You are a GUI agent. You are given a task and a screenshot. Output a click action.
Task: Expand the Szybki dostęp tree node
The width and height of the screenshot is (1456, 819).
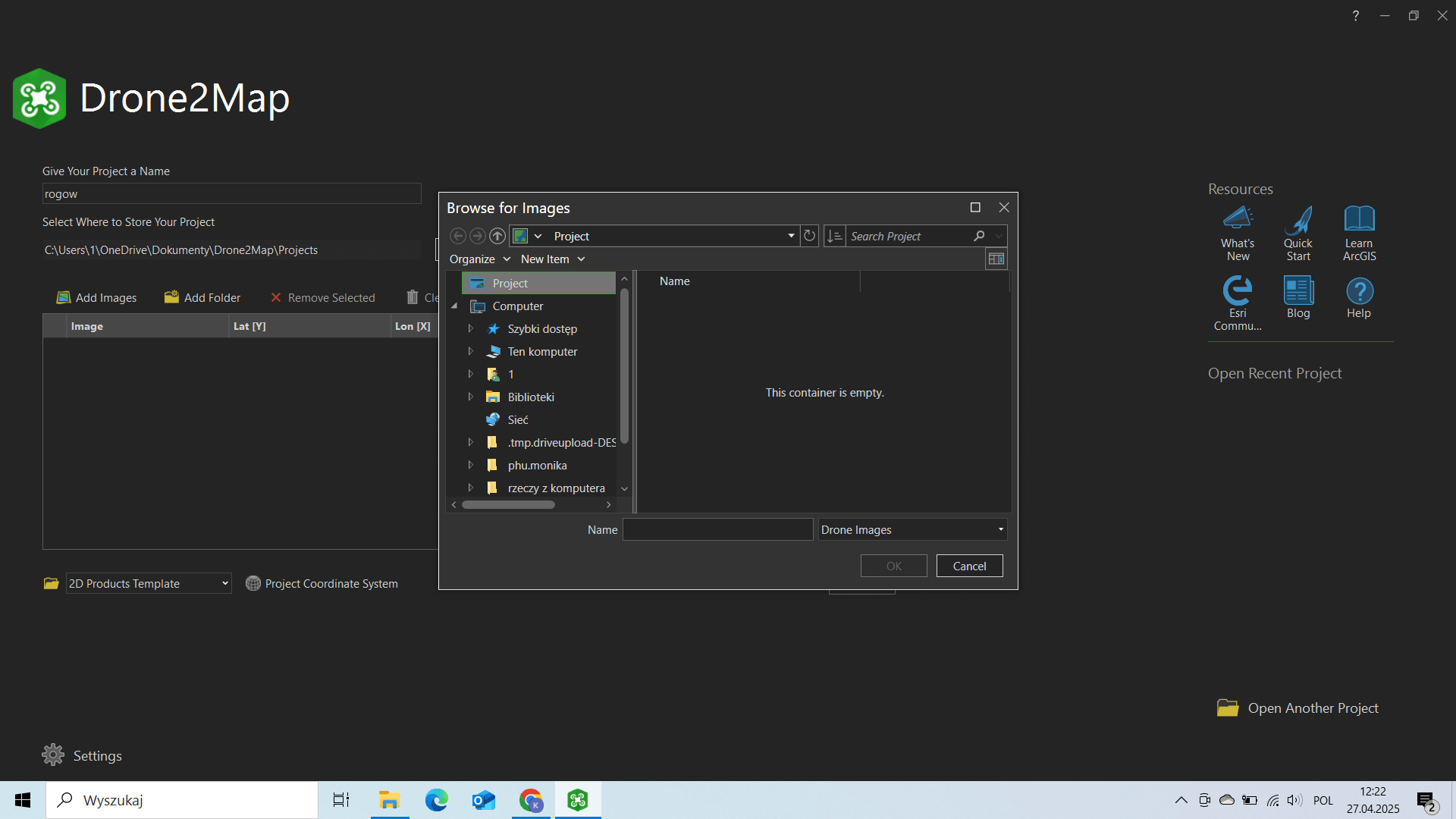point(470,328)
